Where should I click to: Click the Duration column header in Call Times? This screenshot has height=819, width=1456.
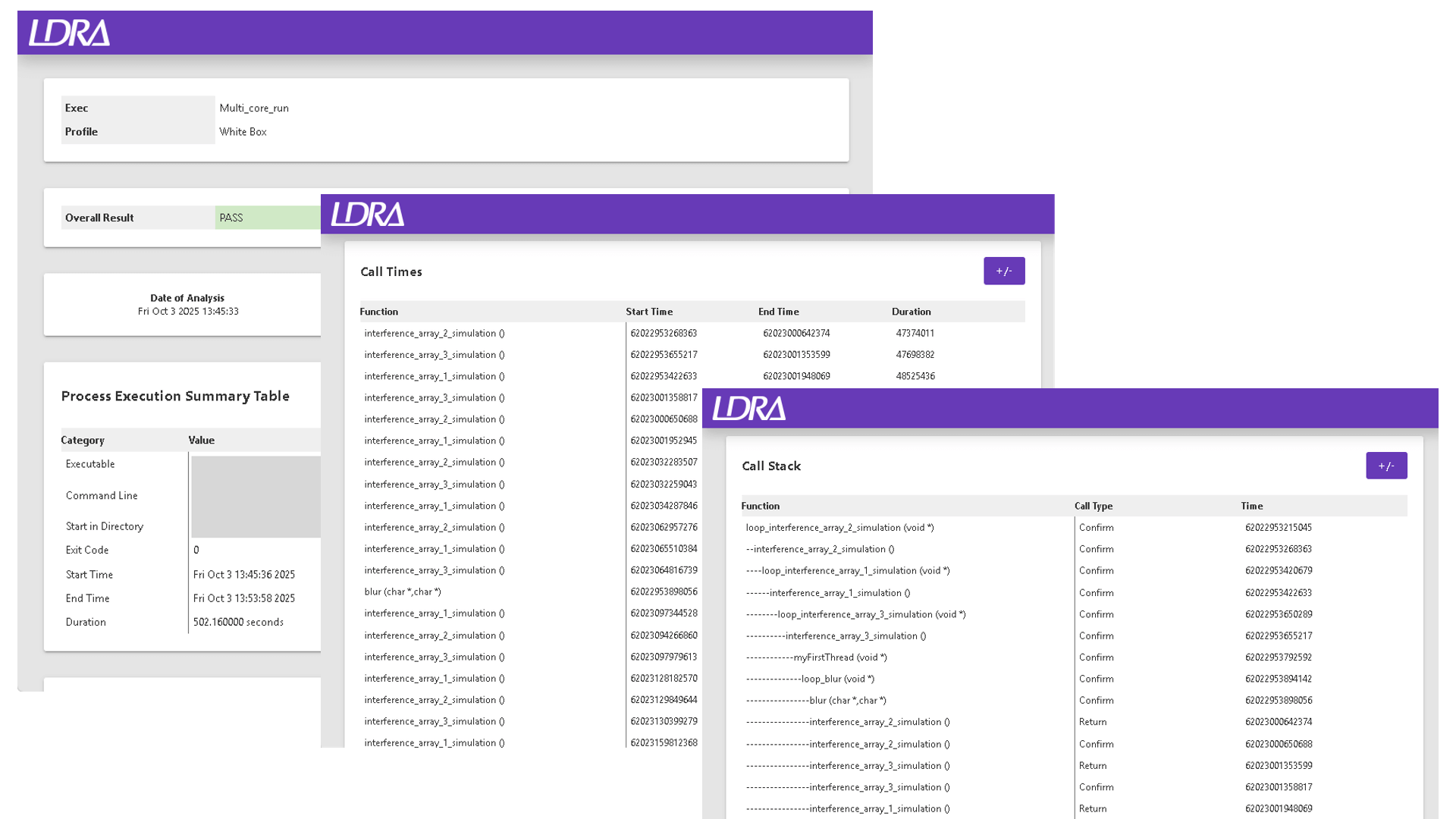(x=912, y=312)
